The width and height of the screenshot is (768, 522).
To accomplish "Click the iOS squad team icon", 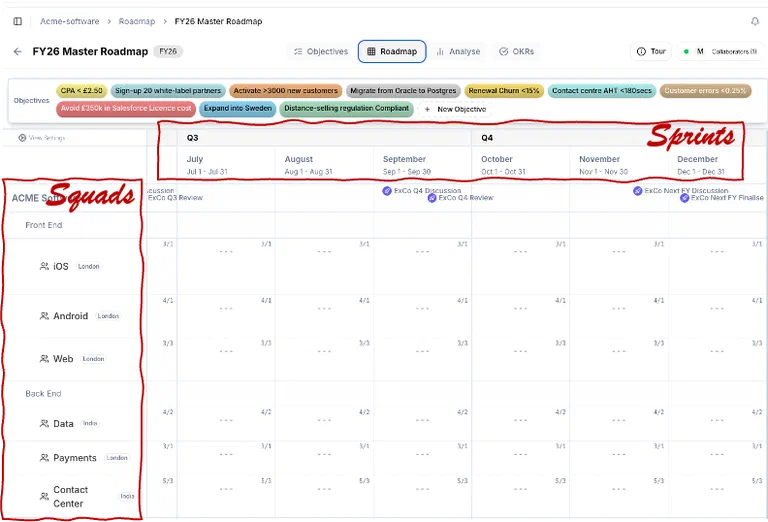I will (x=44, y=266).
